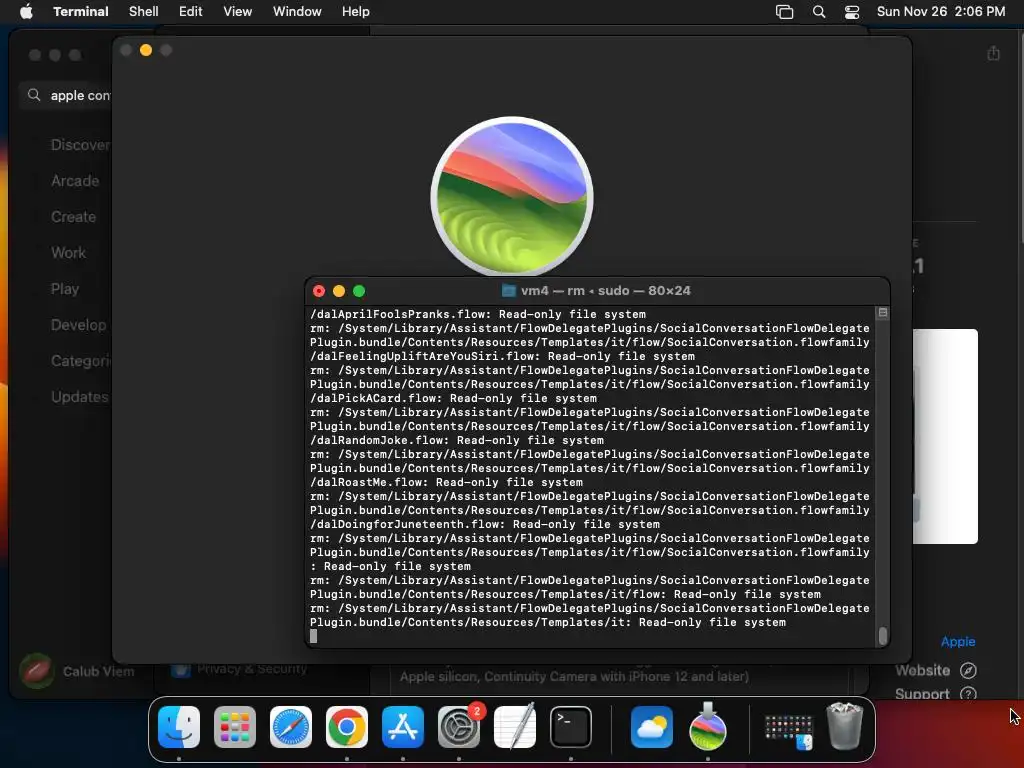Open Spotlight search in menu bar
1024x768 pixels.
coord(819,12)
